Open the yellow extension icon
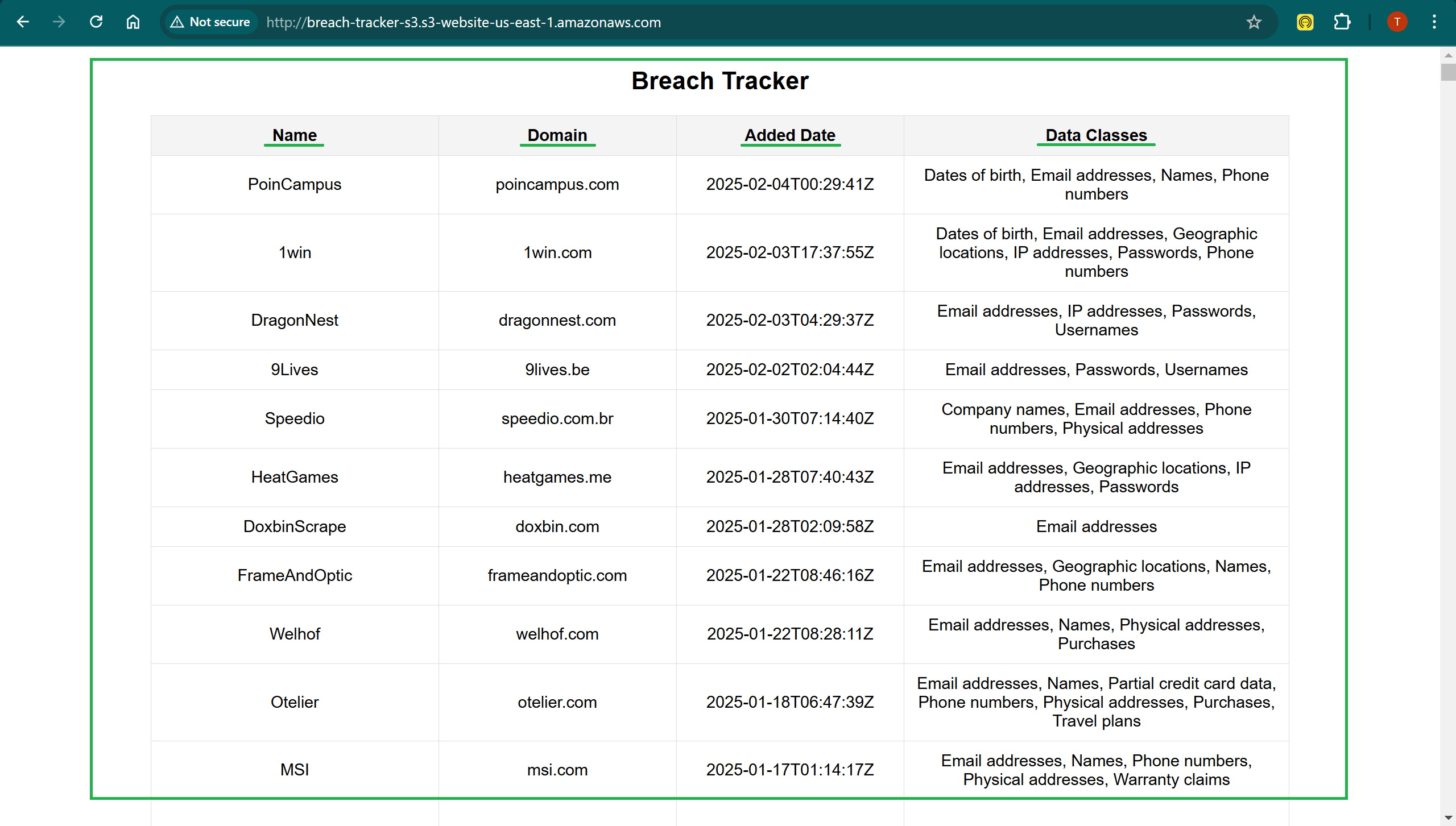 click(1305, 22)
